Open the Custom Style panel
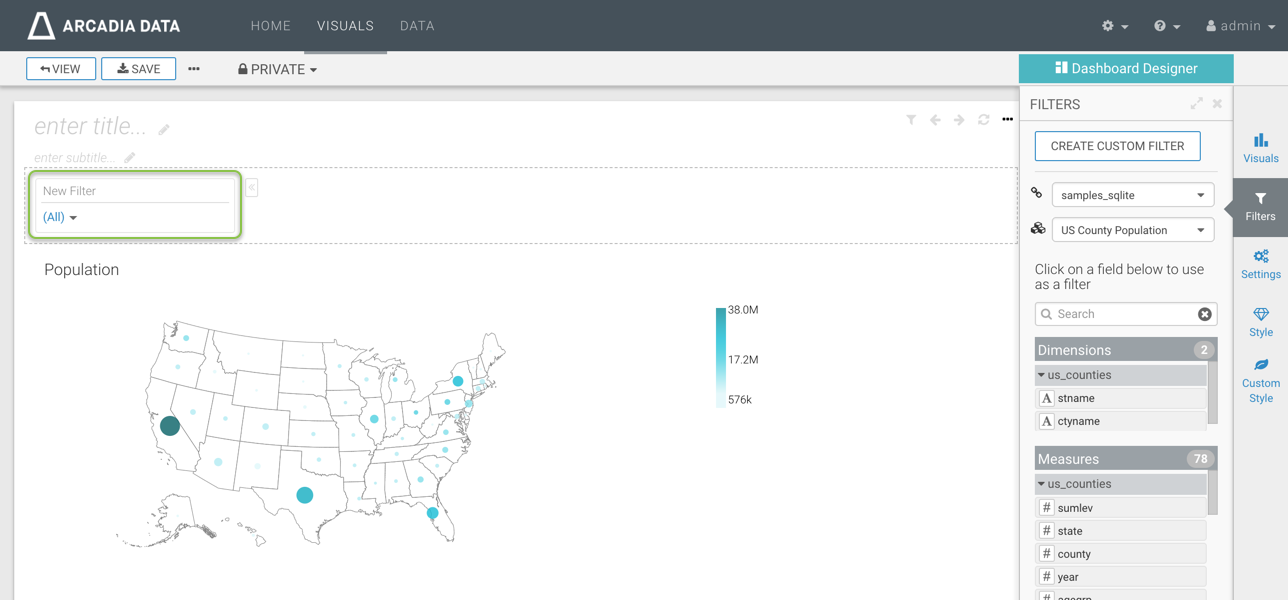Image resolution: width=1288 pixels, height=600 pixels. coord(1260,380)
